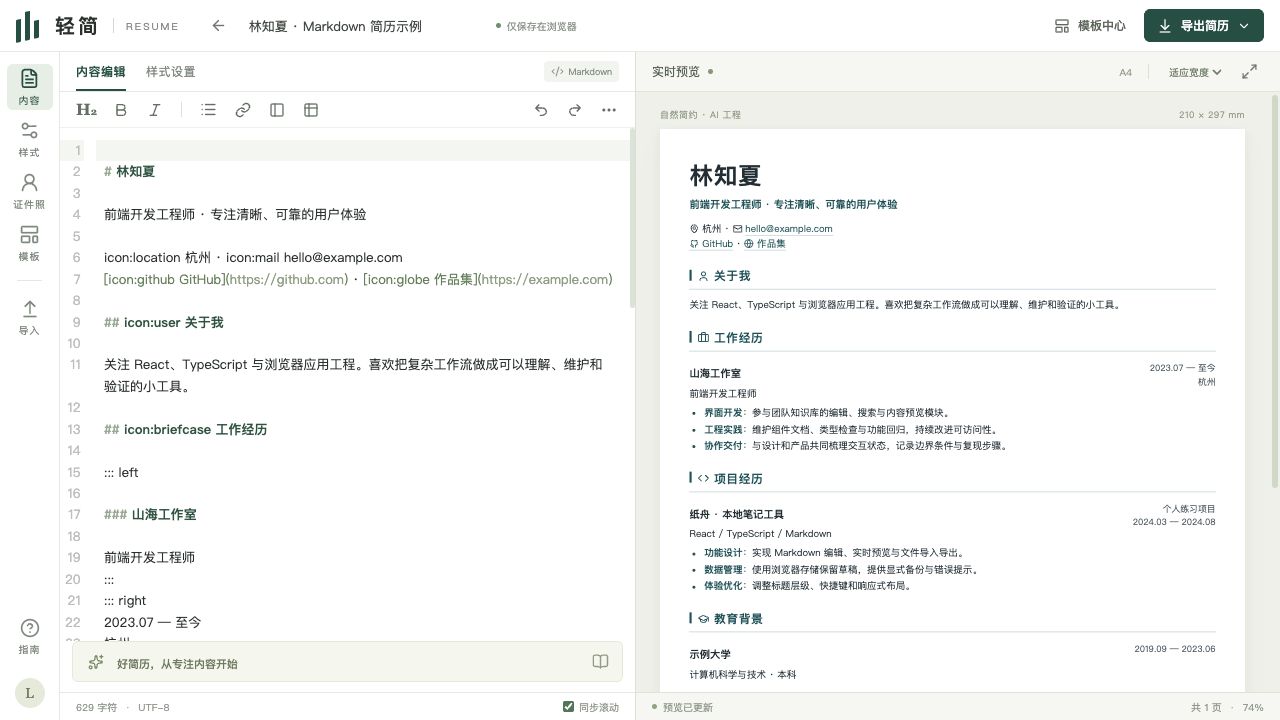Click hello@example.com link in preview
This screenshot has height=720, width=1280.
point(788,229)
